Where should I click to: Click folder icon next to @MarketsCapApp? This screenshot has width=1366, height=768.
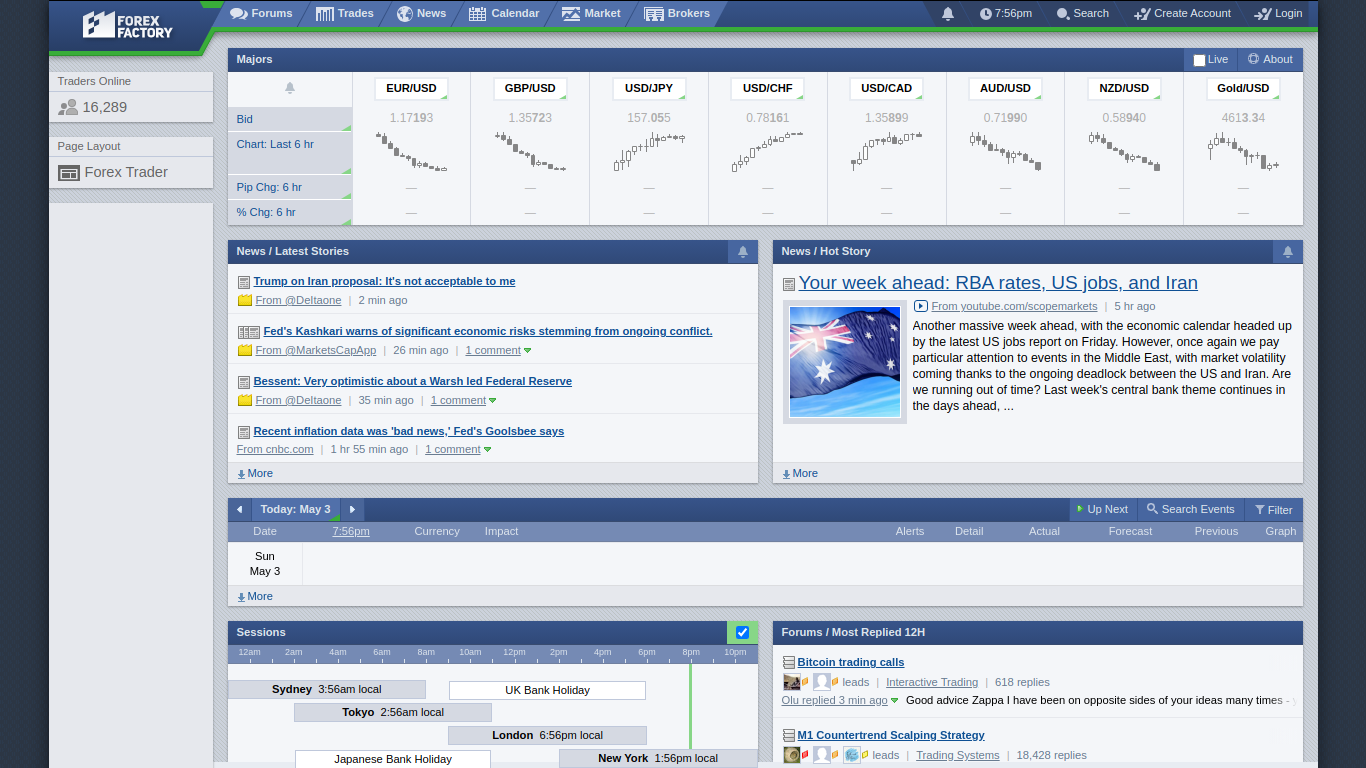click(x=244, y=351)
